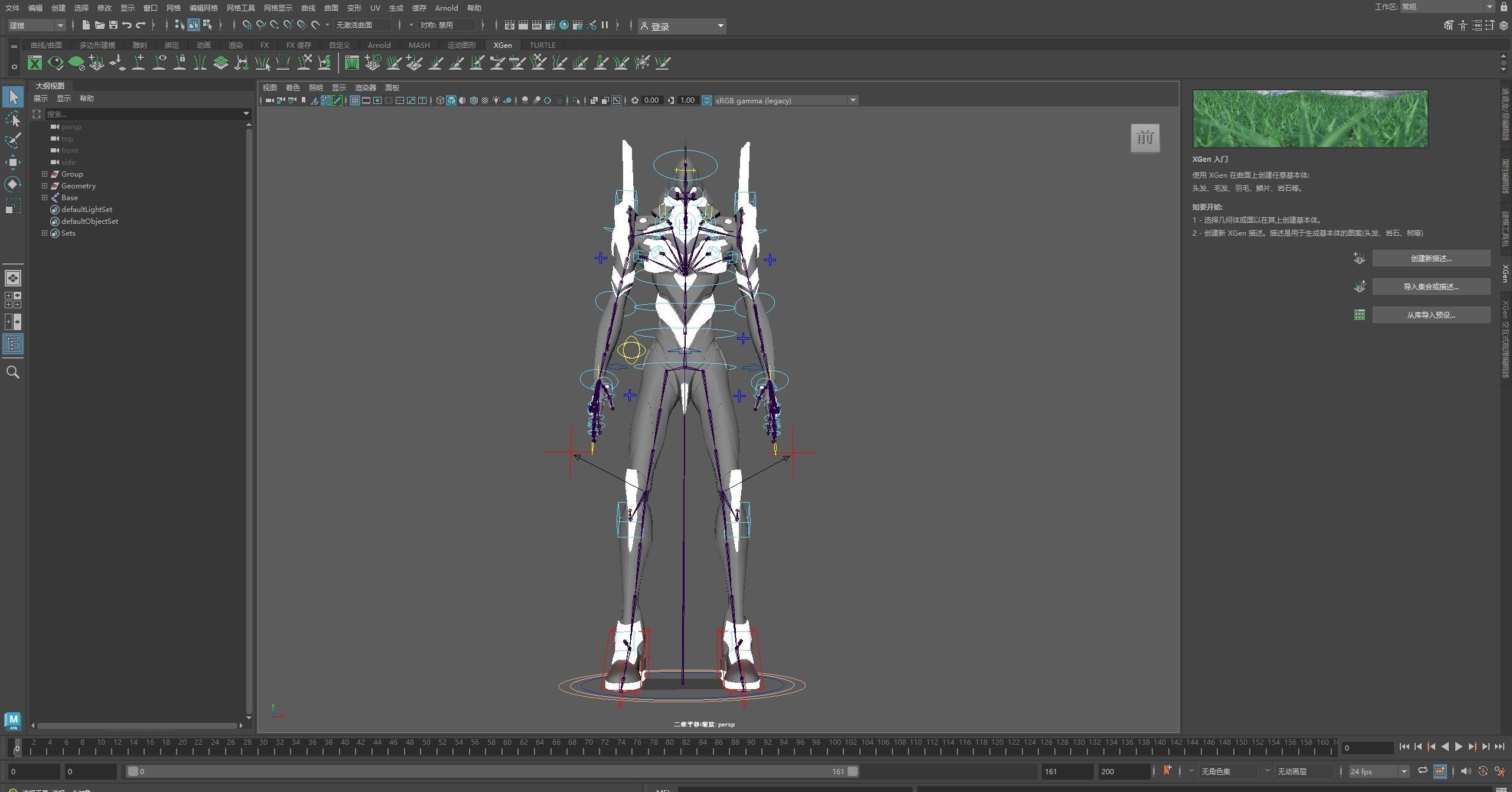Click the Maya logo icon bottom-left
The width and height of the screenshot is (1512, 792).
12,721
